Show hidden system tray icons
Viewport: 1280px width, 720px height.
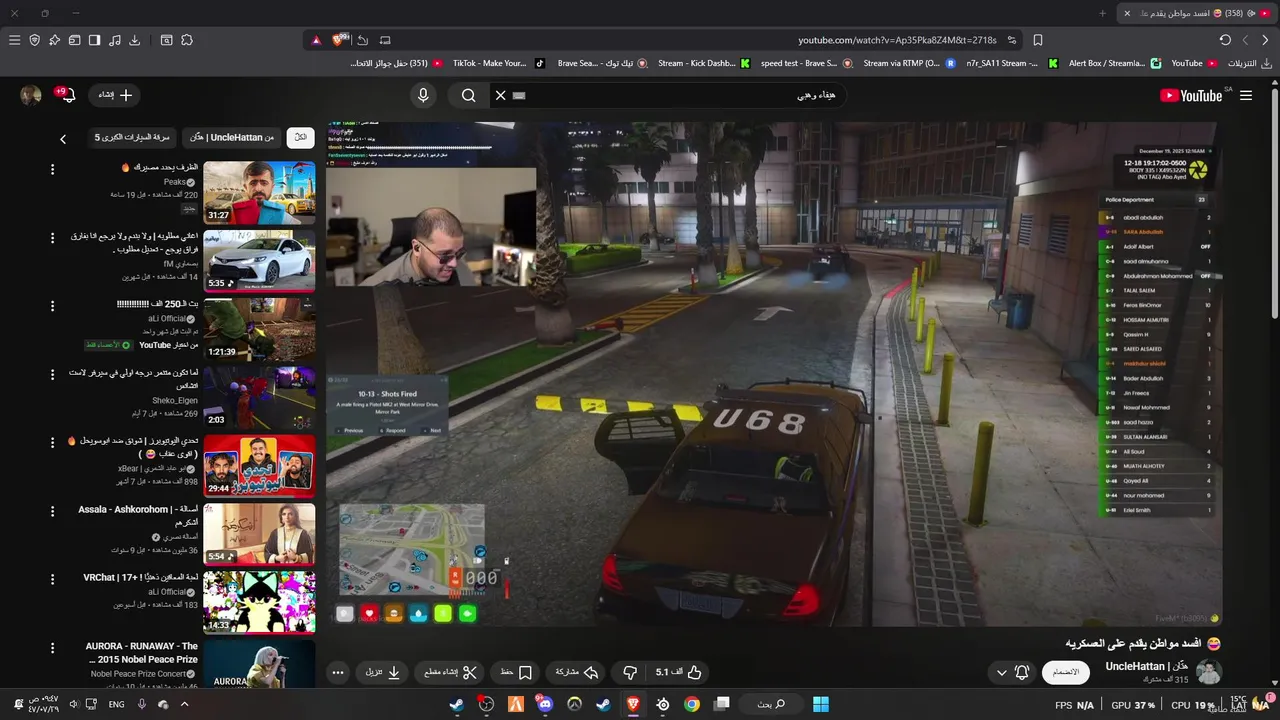coord(184,704)
